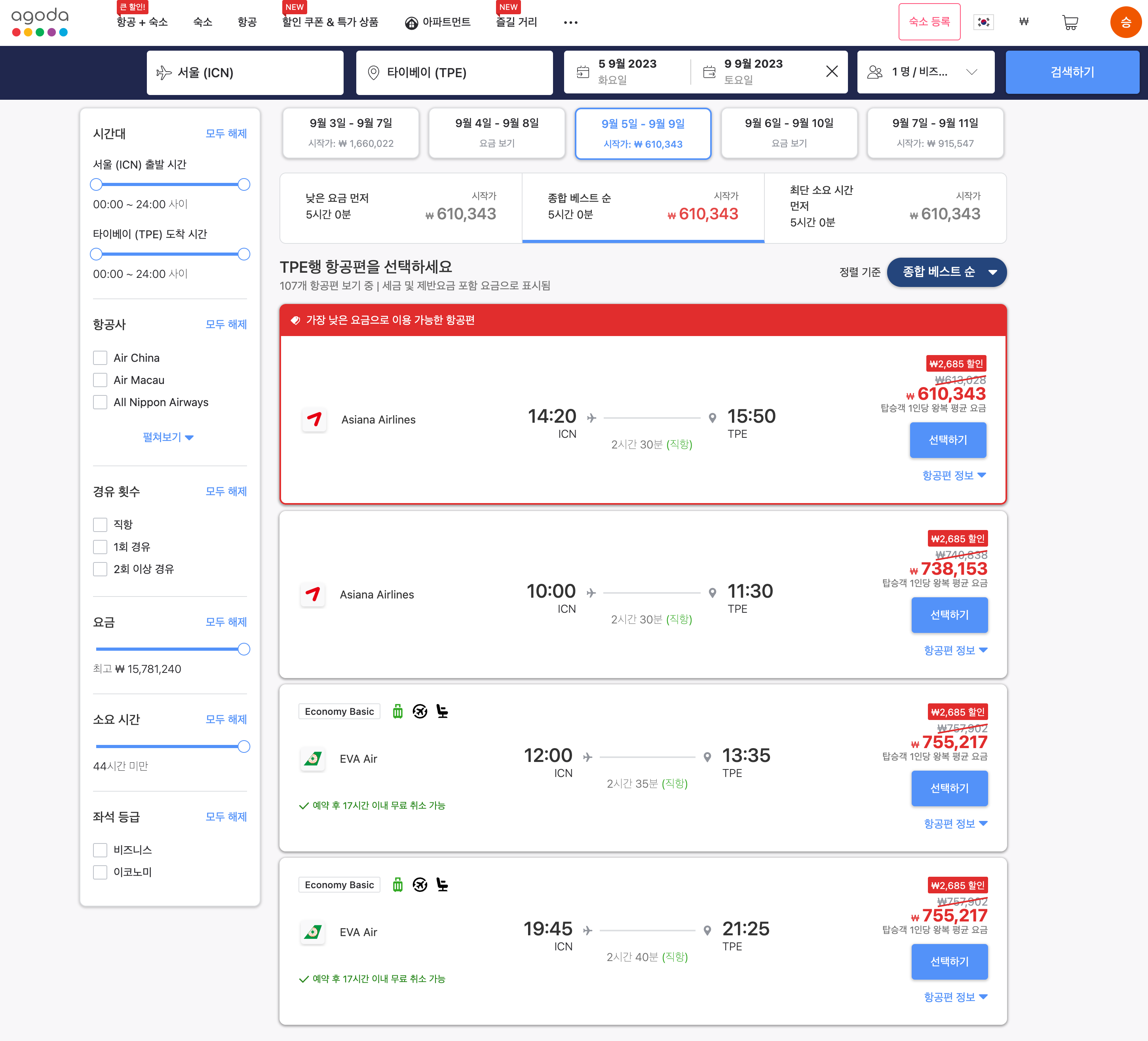Click the location pin in destination field

click(x=373, y=72)
